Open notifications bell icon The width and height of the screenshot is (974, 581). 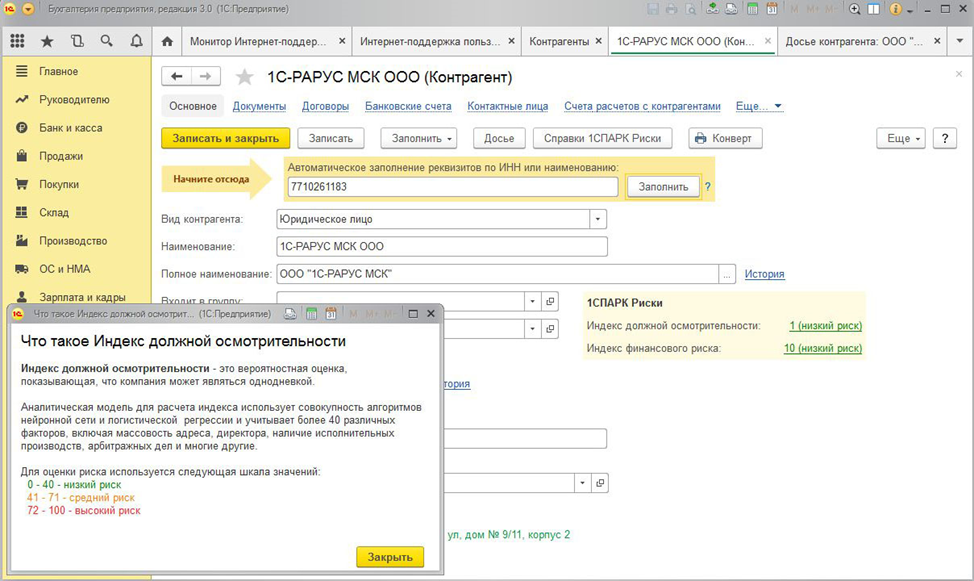click(137, 41)
